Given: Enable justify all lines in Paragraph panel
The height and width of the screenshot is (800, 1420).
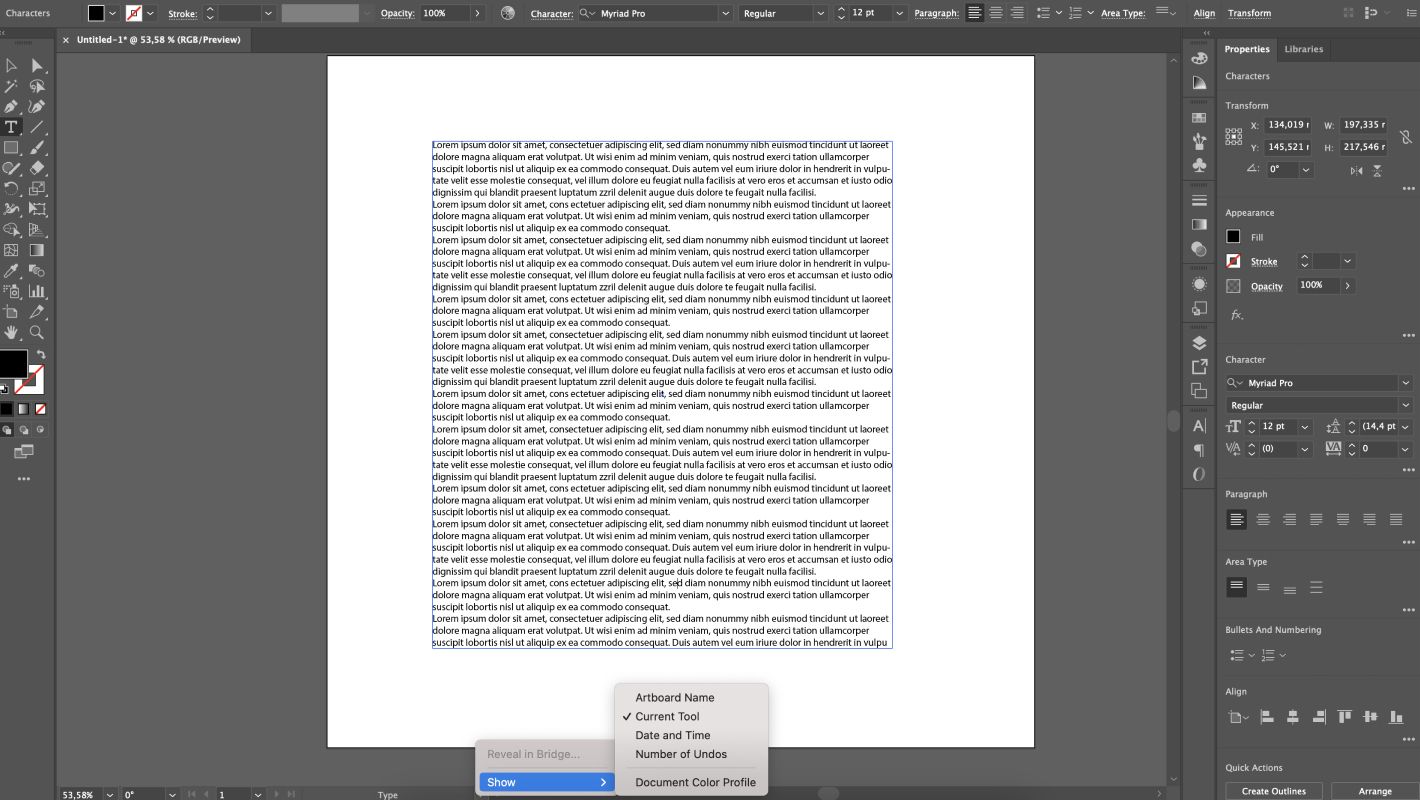Looking at the screenshot, I should point(1396,519).
